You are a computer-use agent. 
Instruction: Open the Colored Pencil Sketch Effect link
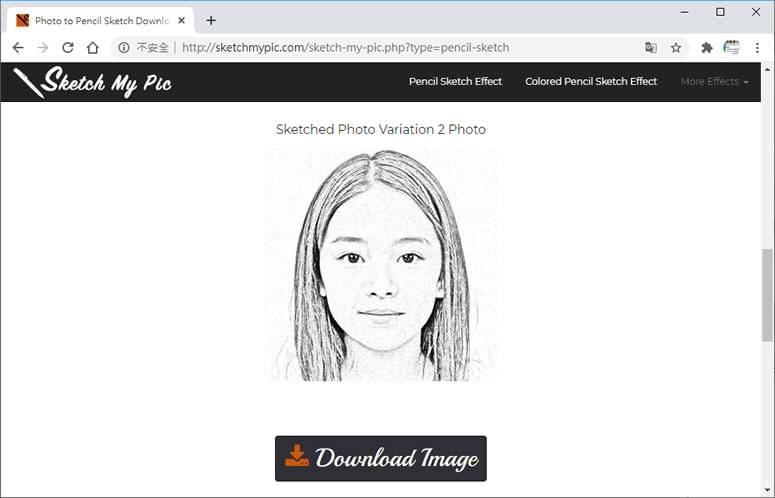pos(591,82)
